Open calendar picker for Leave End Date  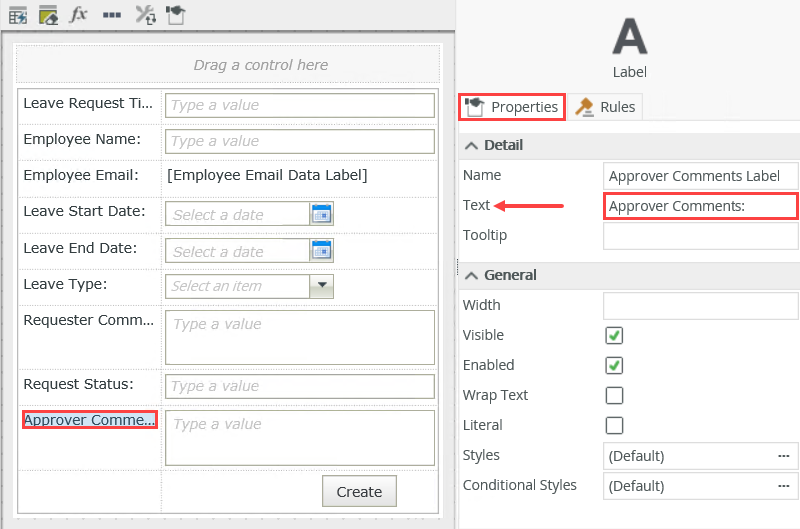[x=321, y=250]
